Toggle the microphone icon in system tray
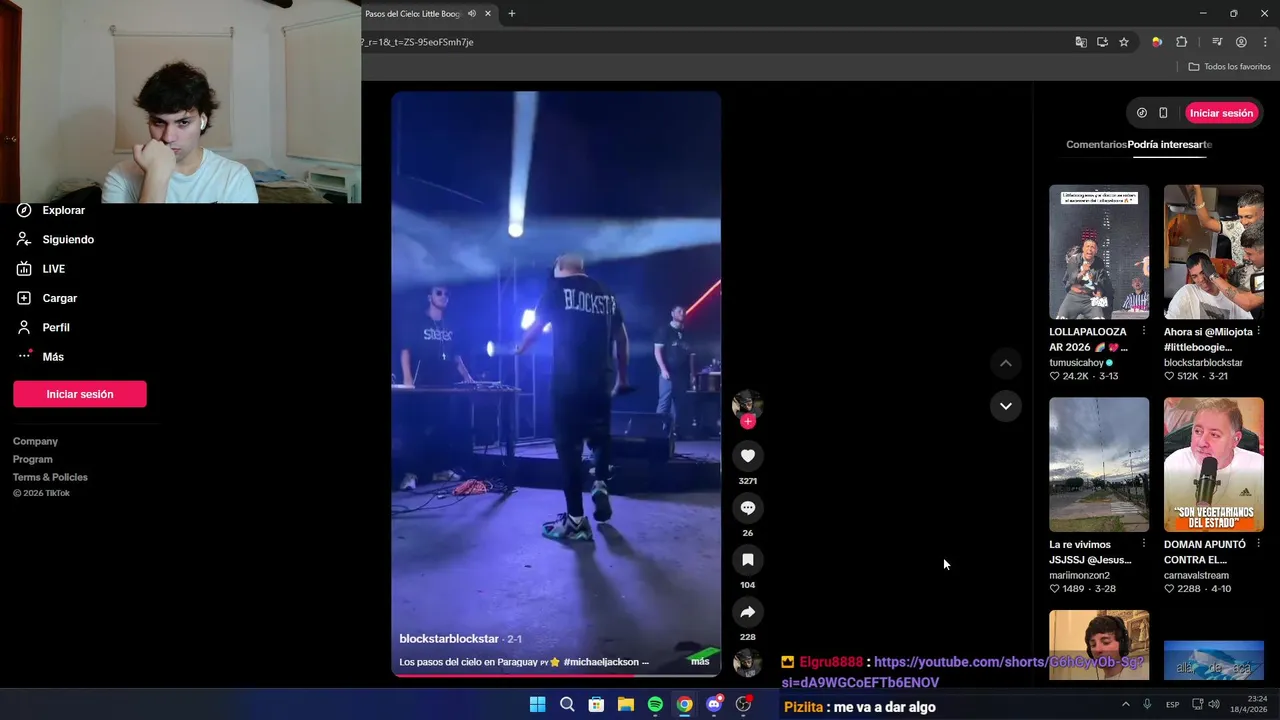Screen dimensions: 1280x720 tap(1147, 704)
